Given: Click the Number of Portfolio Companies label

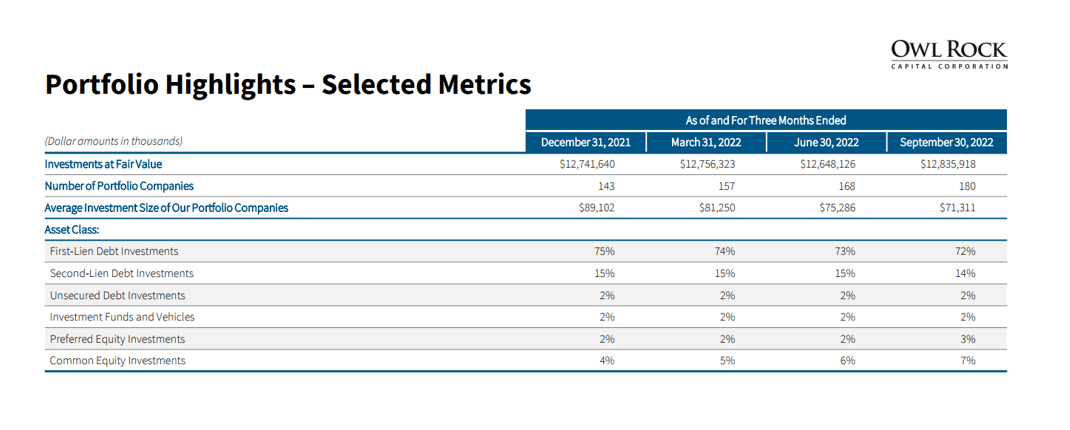Looking at the screenshot, I should click(x=119, y=186).
